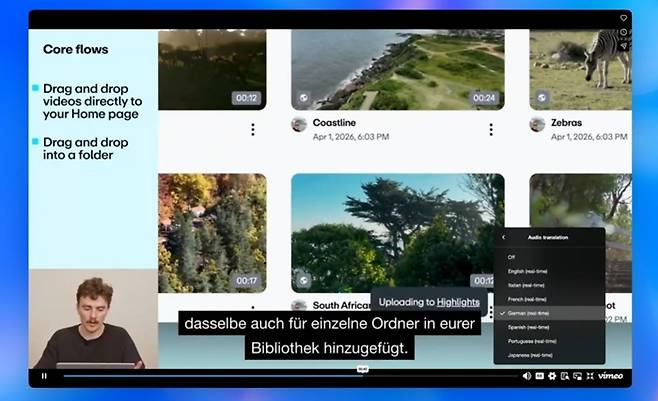Select checked German (real-time) option
This screenshot has width=658, height=401.
pyautogui.click(x=549, y=313)
